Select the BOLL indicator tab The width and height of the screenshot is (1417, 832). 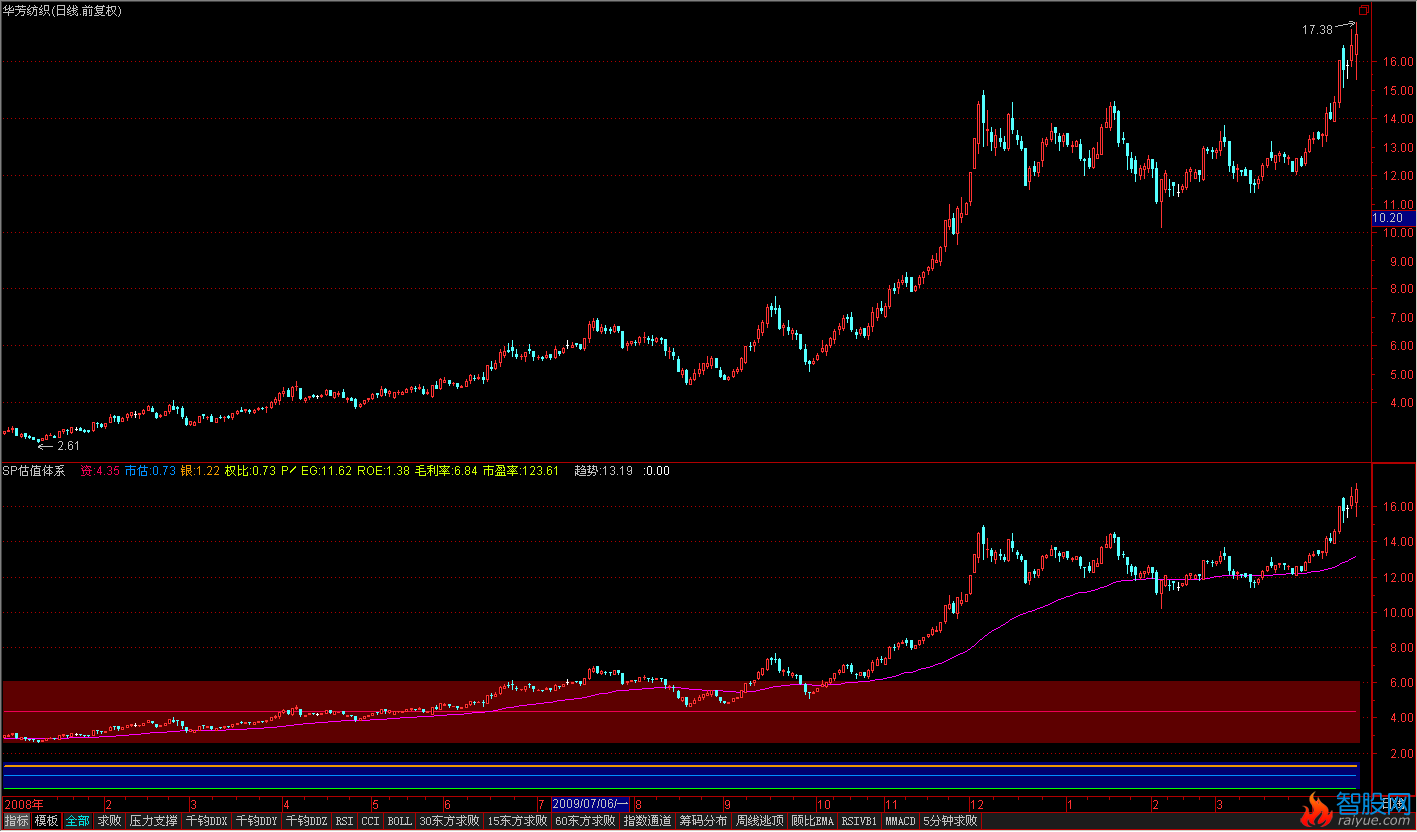tap(399, 821)
